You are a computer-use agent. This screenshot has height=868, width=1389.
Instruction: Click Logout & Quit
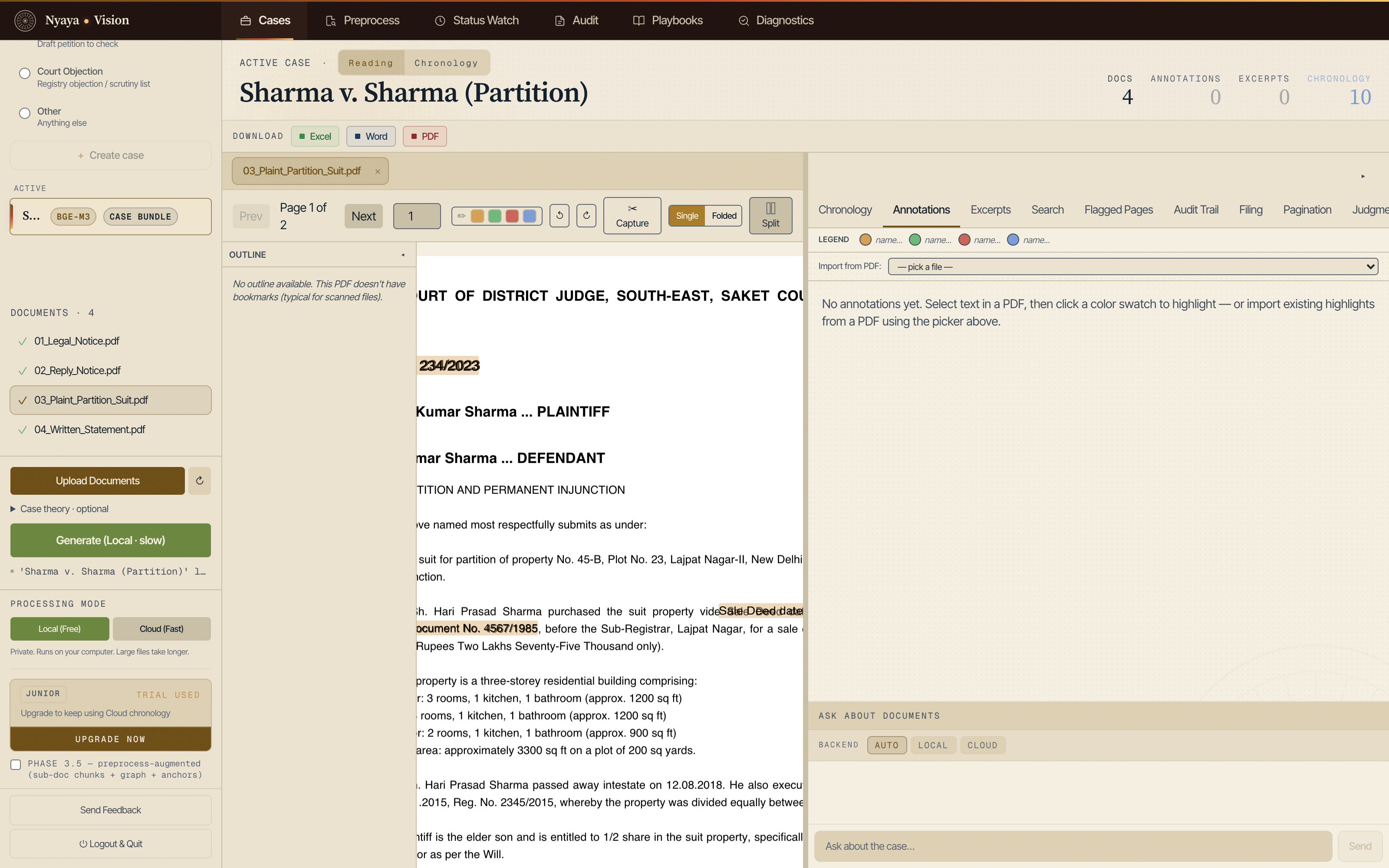tap(110, 844)
